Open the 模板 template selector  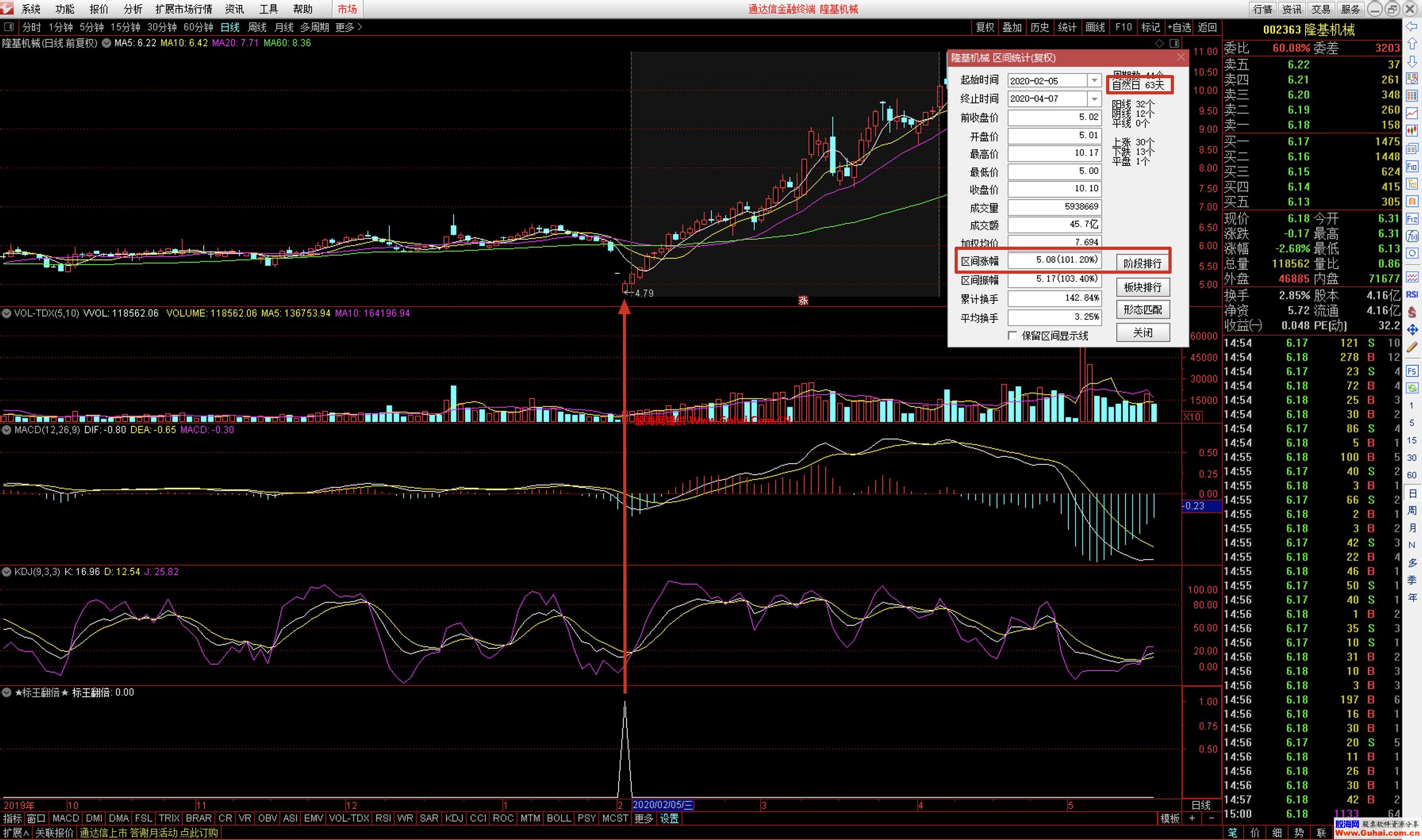coord(1170,818)
